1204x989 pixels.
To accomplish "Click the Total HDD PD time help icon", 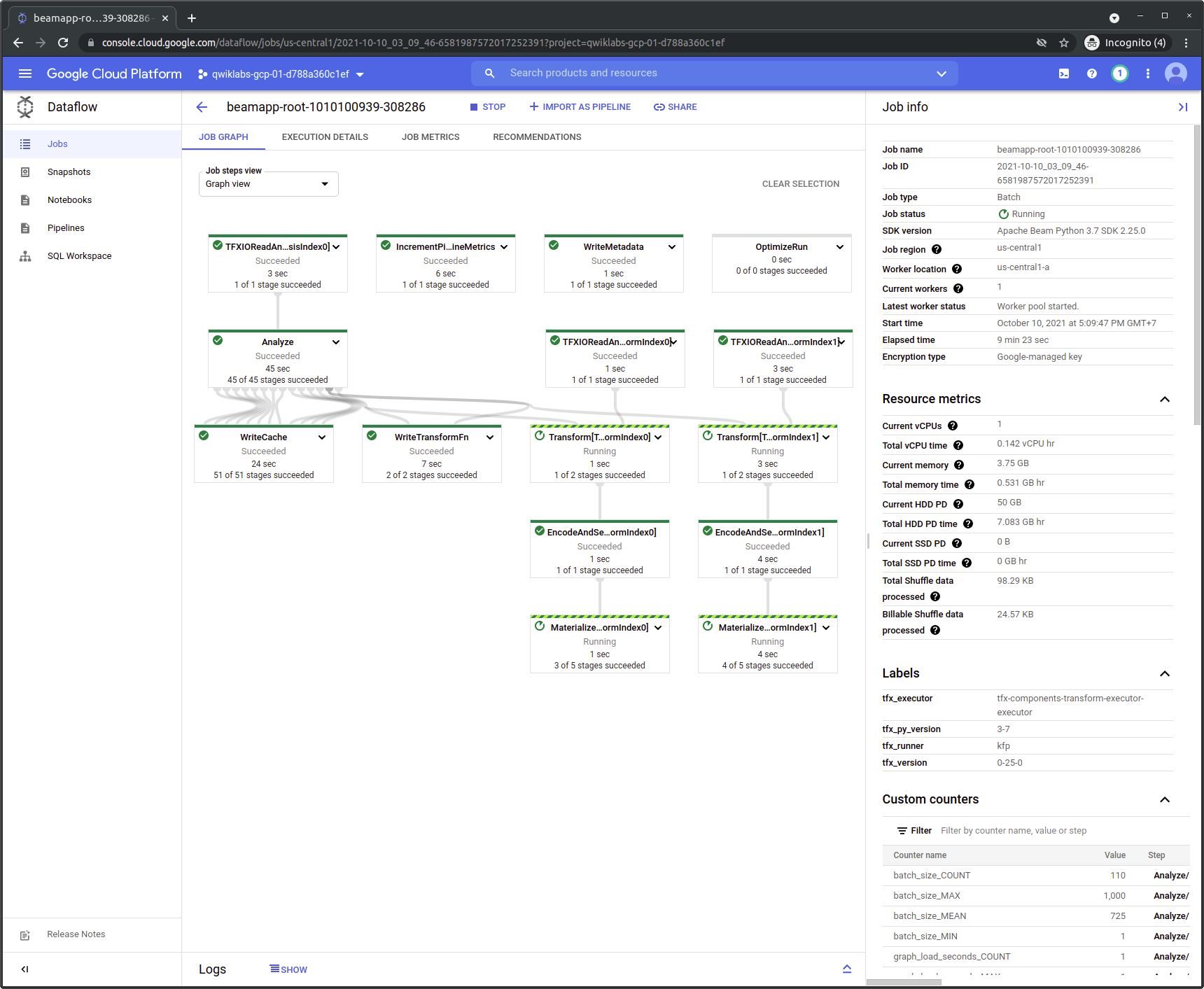I will click(968, 524).
